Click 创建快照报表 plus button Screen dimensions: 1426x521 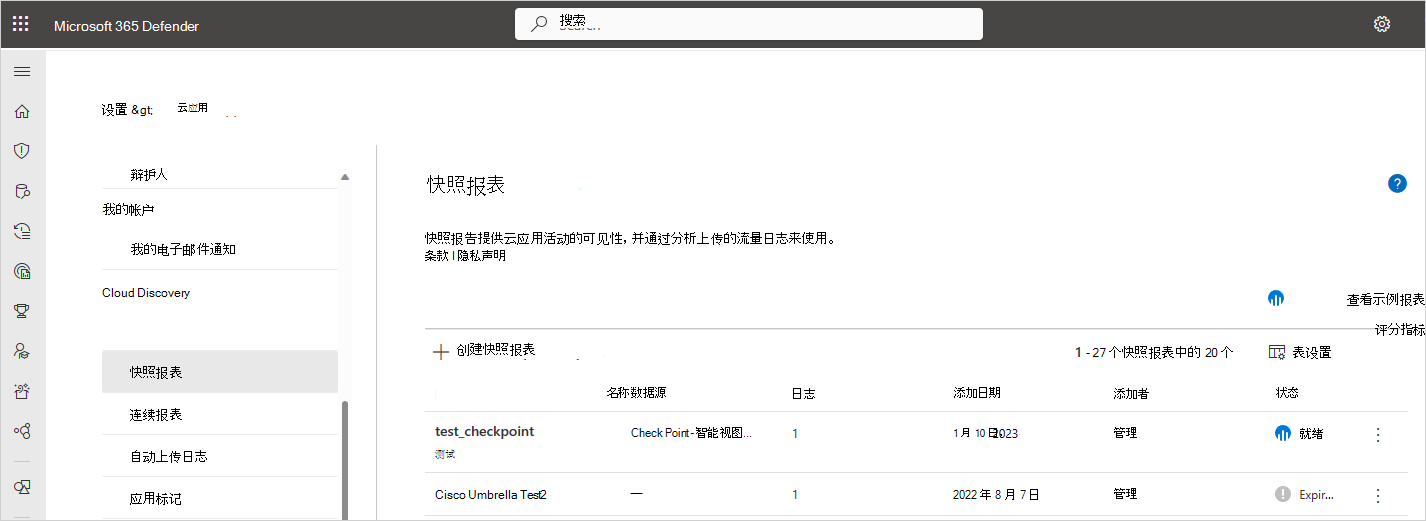pos(484,350)
